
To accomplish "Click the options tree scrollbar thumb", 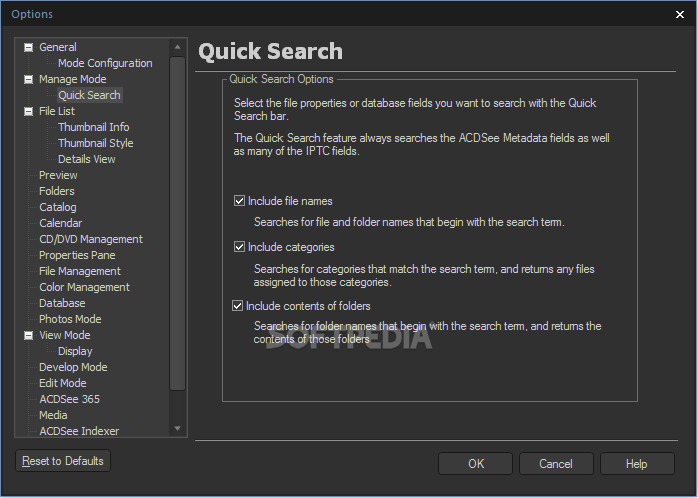I will 177,223.
